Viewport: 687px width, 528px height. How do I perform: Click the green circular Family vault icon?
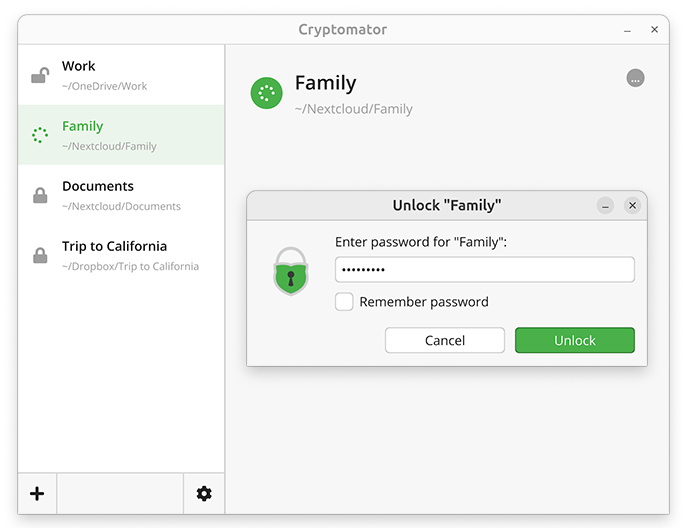266,94
